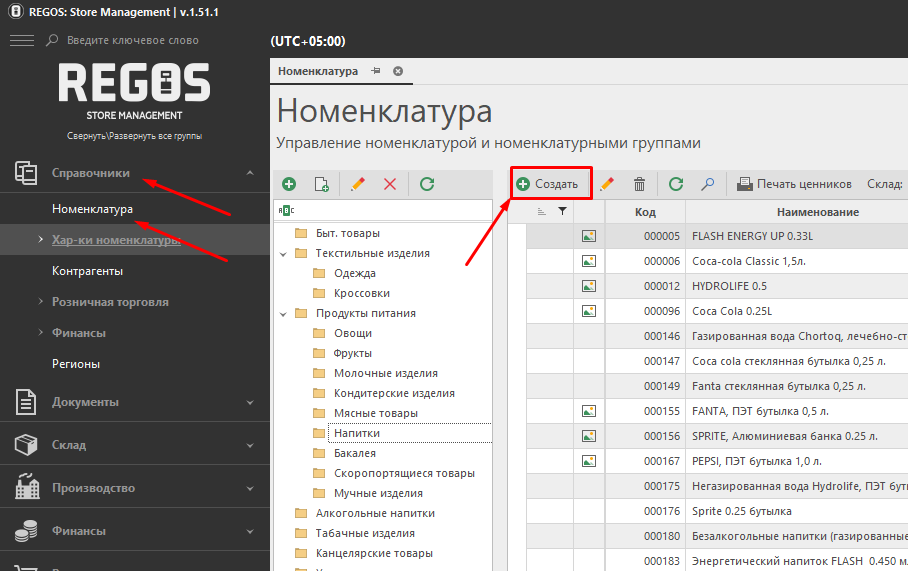
Task: Close the Номенклатура tab
Action: pos(398,71)
